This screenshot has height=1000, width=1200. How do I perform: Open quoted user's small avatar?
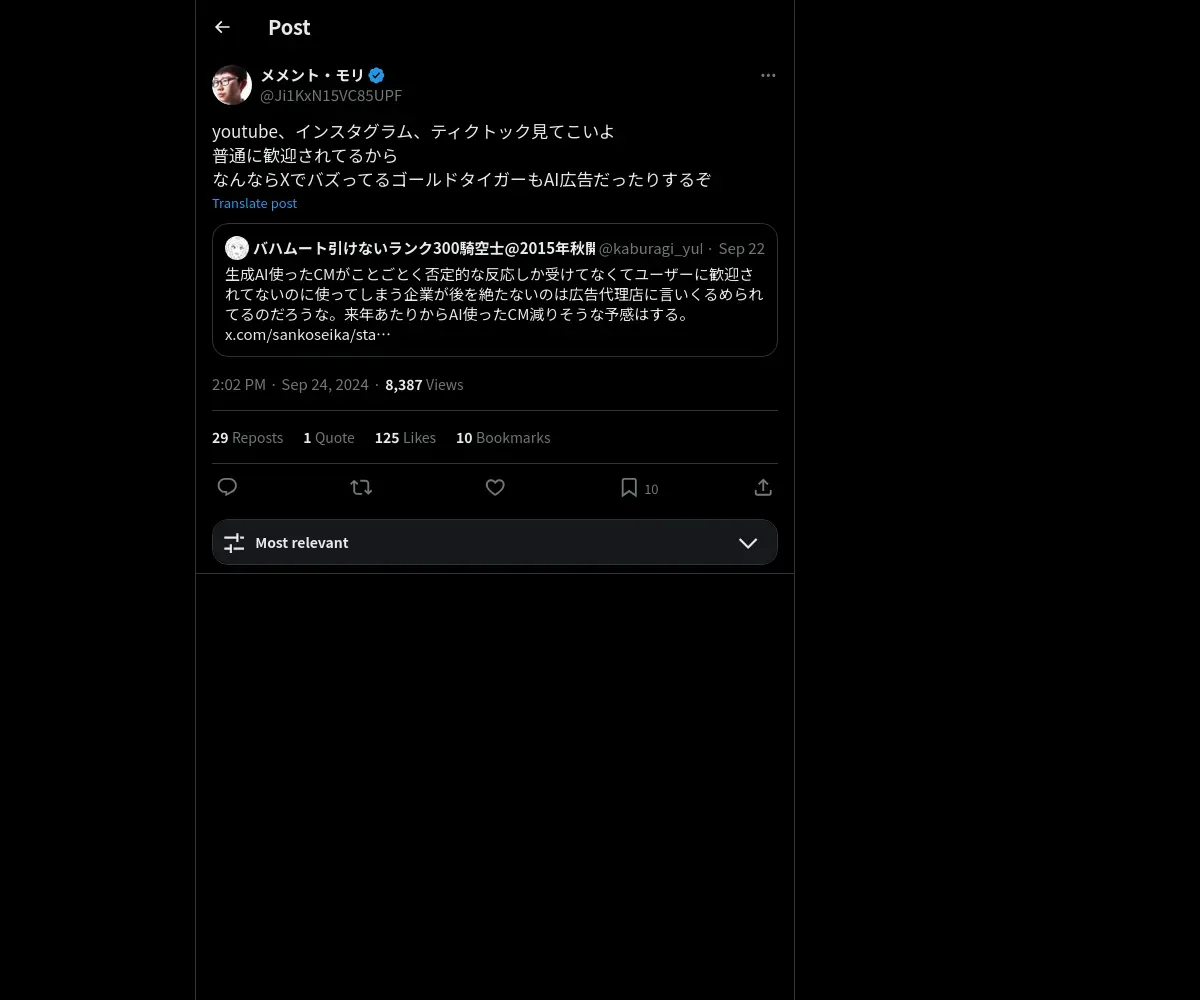[x=237, y=248]
